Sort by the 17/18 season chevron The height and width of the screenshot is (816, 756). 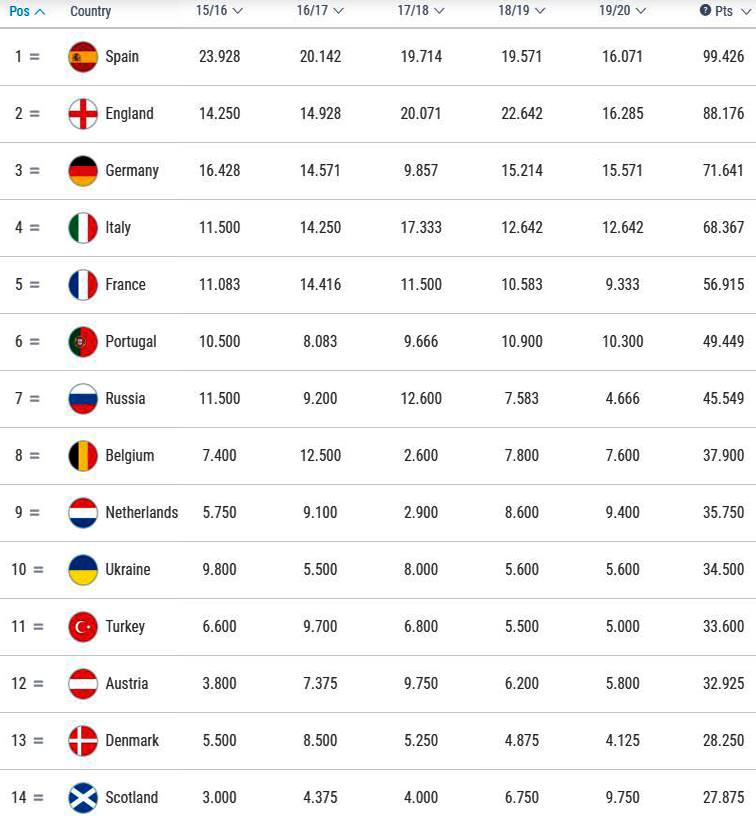pyautogui.click(x=439, y=11)
